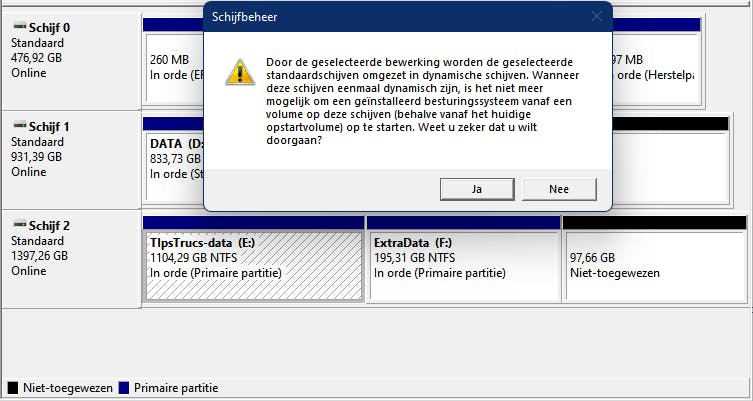Click the Schijf 2 disk label panel
Screen dimensions: 753x401
tap(70, 258)
